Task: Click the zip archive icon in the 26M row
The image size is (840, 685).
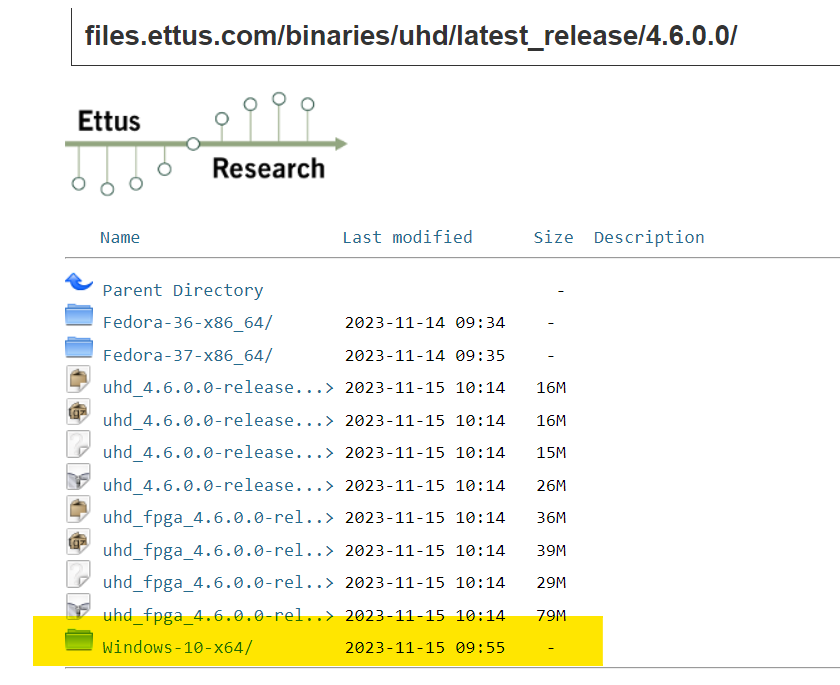Action: 78,477
